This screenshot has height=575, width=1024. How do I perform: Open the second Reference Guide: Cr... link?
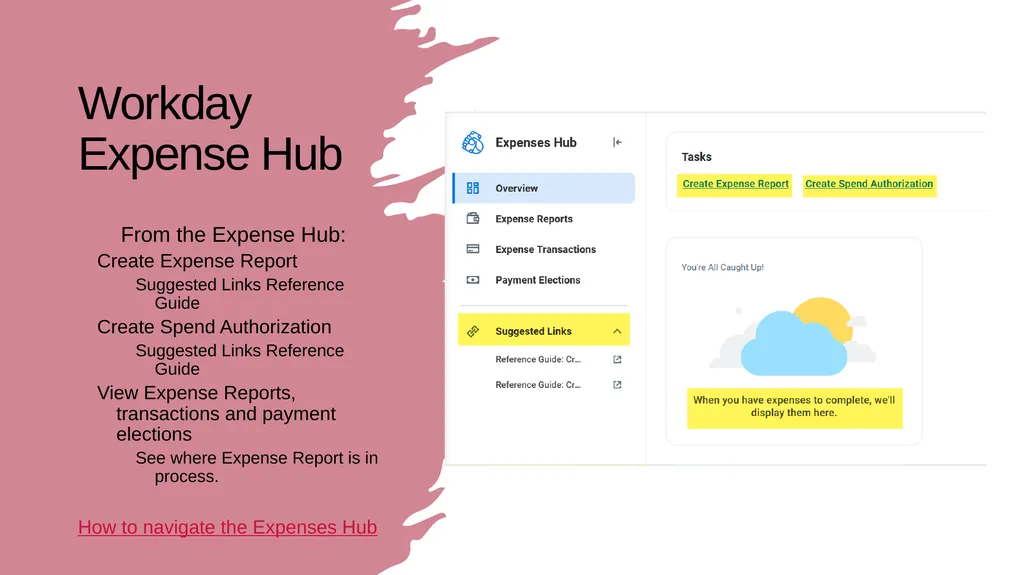[x=537, y=385]
